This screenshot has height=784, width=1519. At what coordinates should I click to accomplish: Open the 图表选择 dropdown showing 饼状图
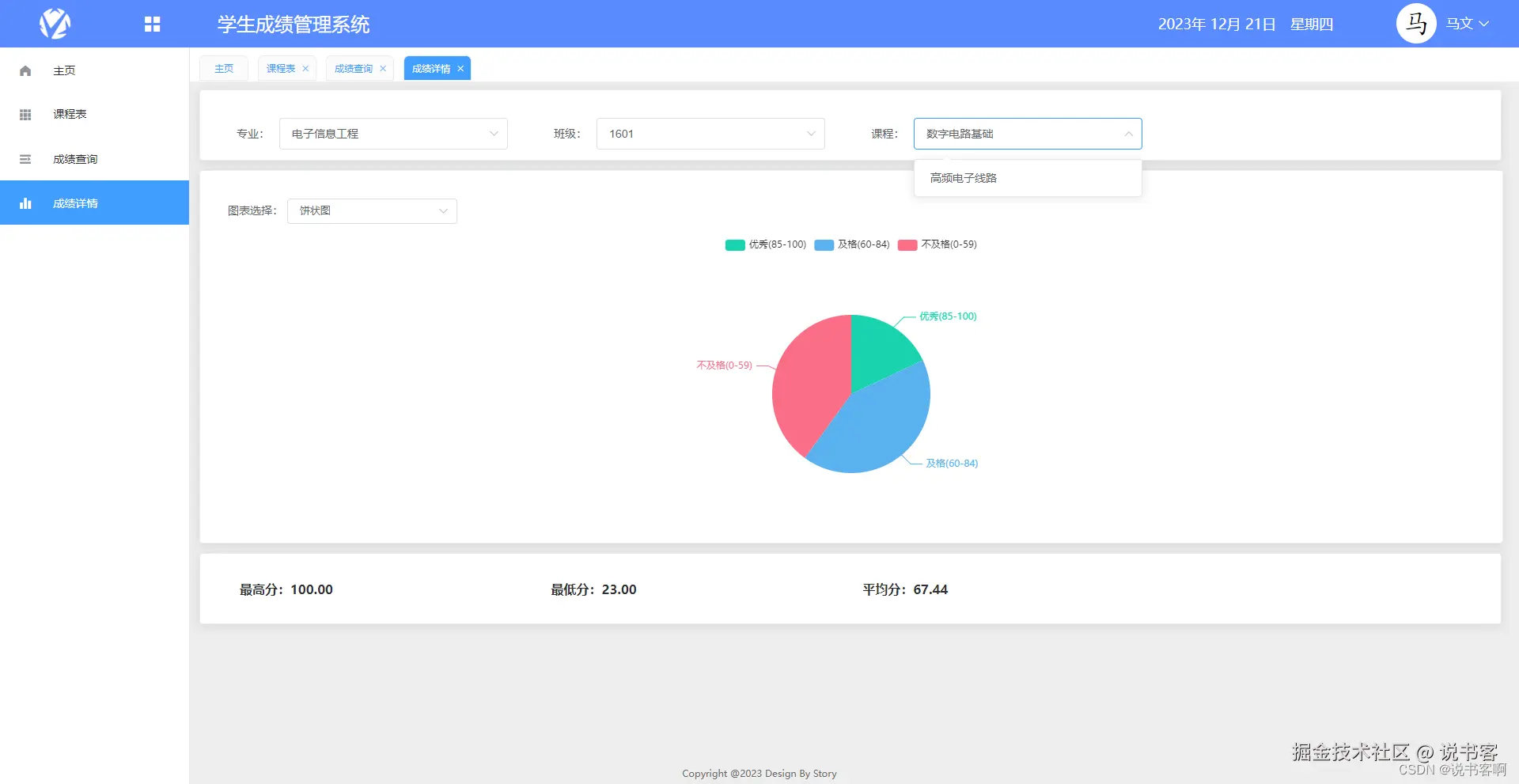click(372, 211)
